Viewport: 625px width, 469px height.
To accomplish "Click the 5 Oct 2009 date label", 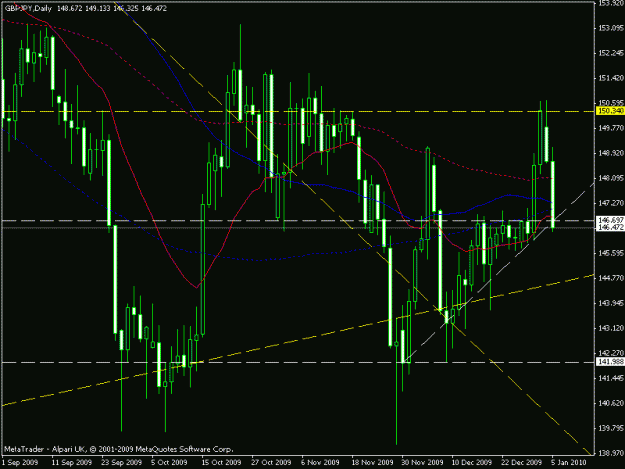I will pyautogui.click(x=169, y=462).
